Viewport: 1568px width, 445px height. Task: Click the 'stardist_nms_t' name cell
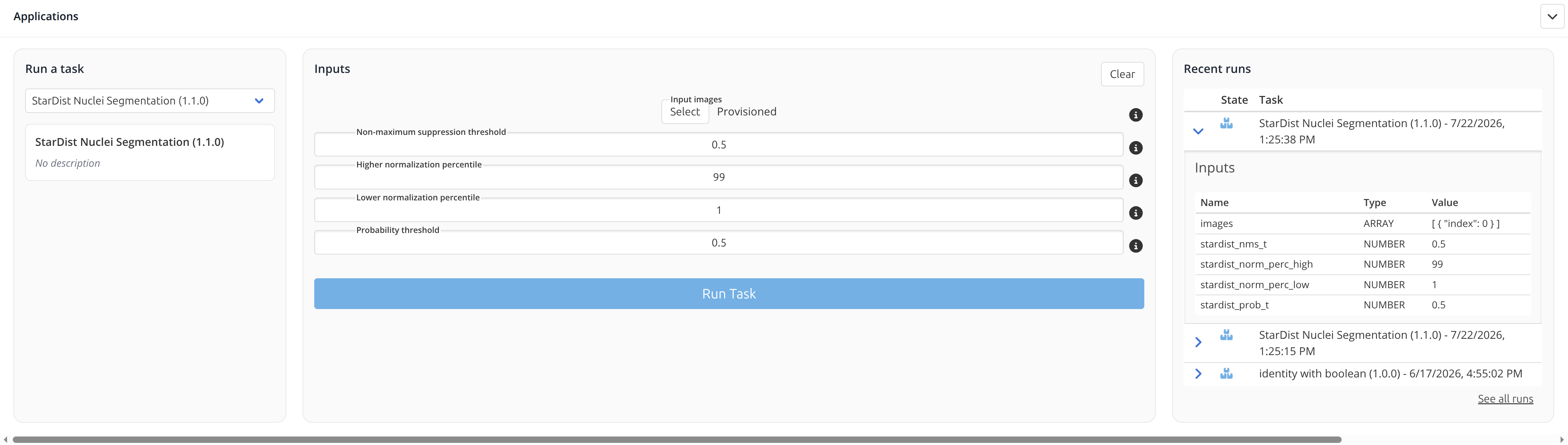click(x=1233, y=244)
